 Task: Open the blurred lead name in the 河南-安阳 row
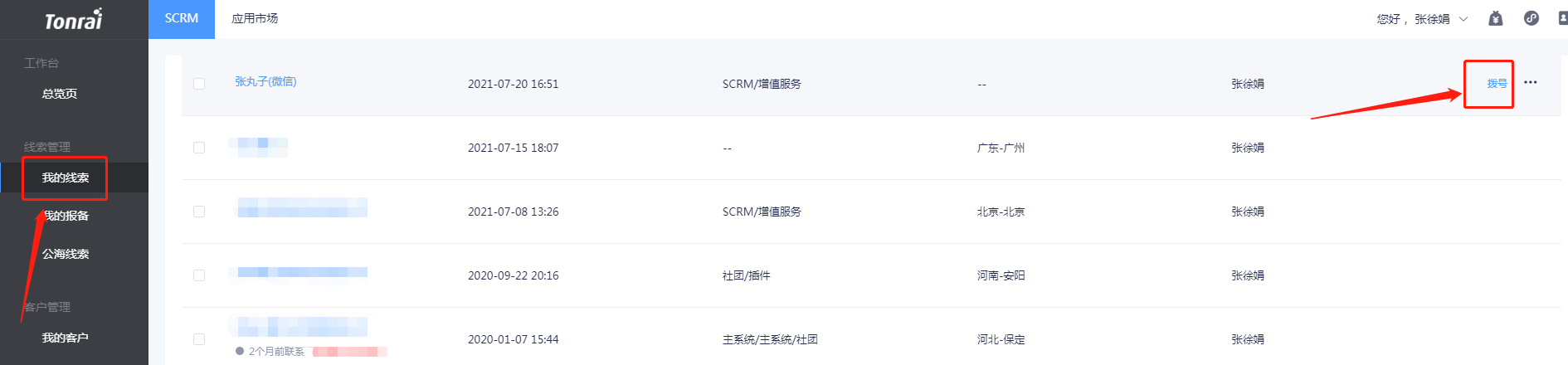(302, 272)
